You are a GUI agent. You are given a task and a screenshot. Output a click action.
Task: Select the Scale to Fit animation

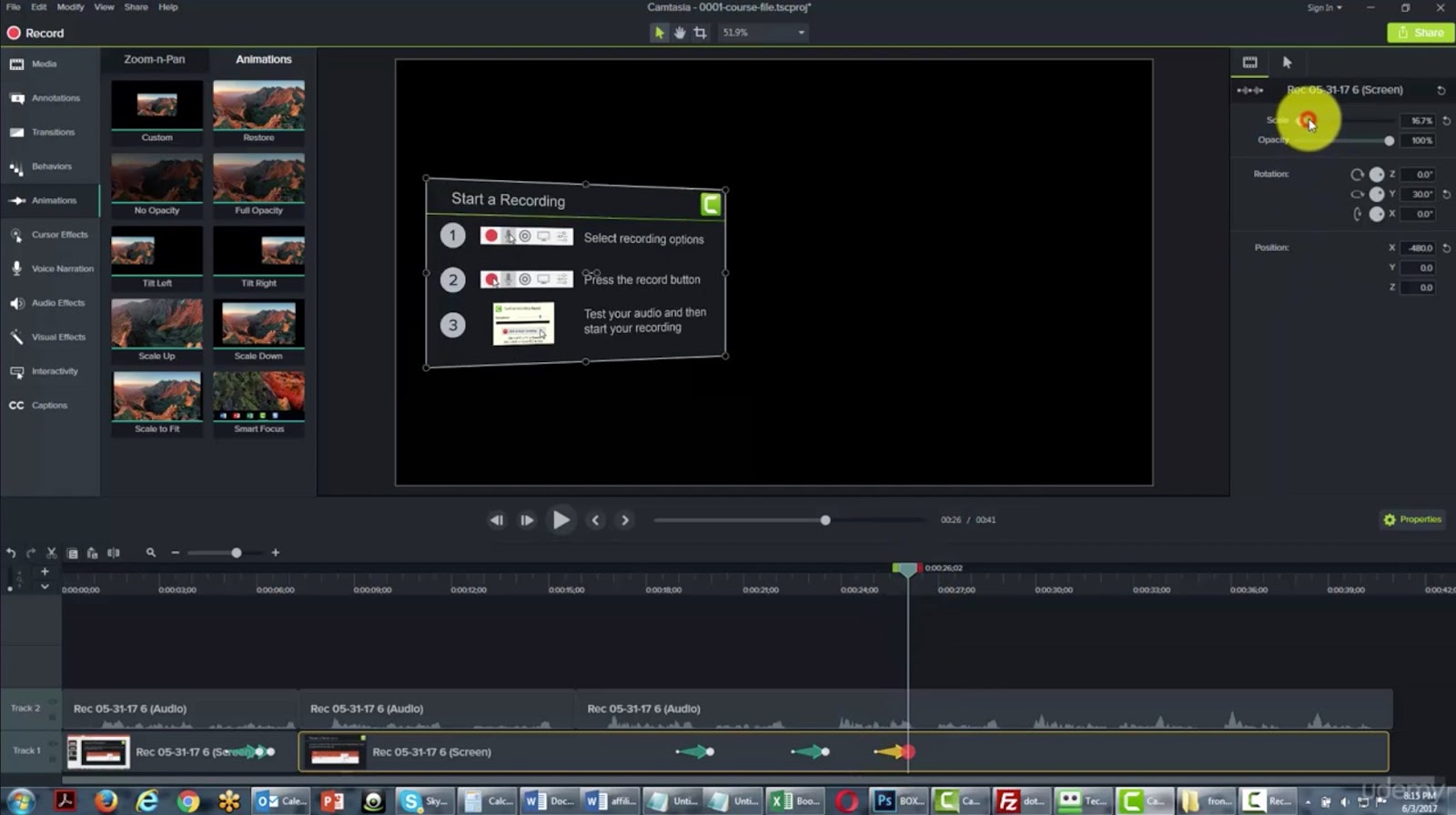(x=157, y=403)
